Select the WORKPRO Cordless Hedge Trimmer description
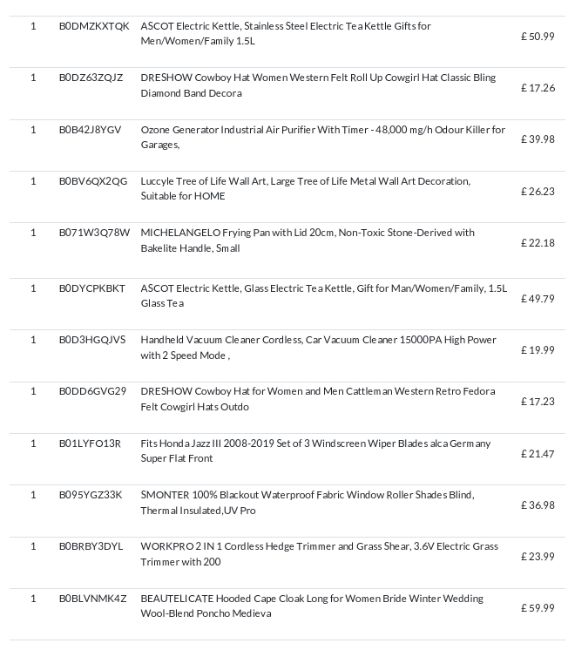The height and width of the screenshot is (650, 575). point(319,554)
